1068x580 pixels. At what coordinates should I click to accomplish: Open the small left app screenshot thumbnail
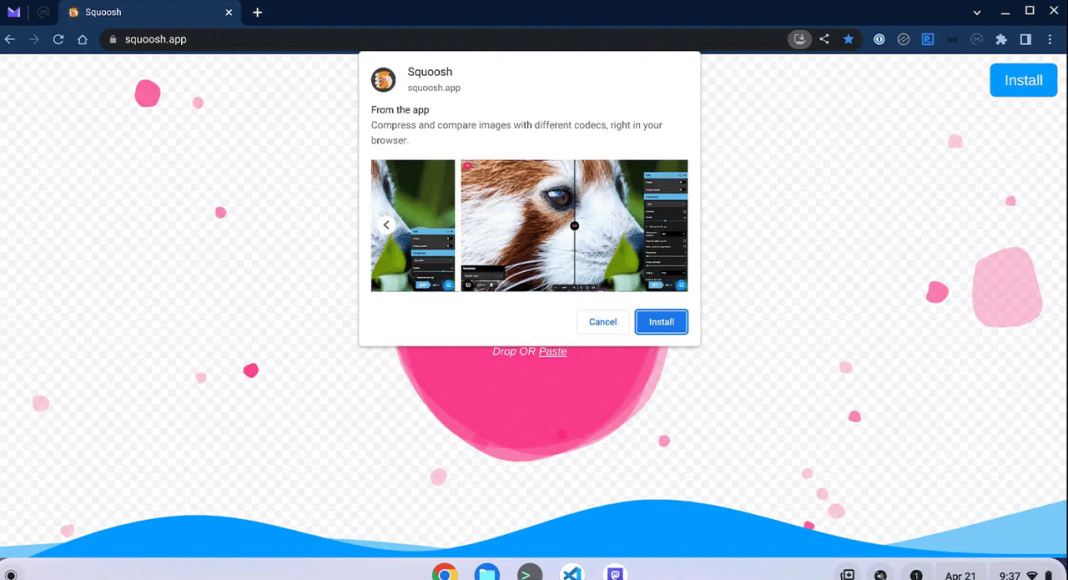click(413, 225)
